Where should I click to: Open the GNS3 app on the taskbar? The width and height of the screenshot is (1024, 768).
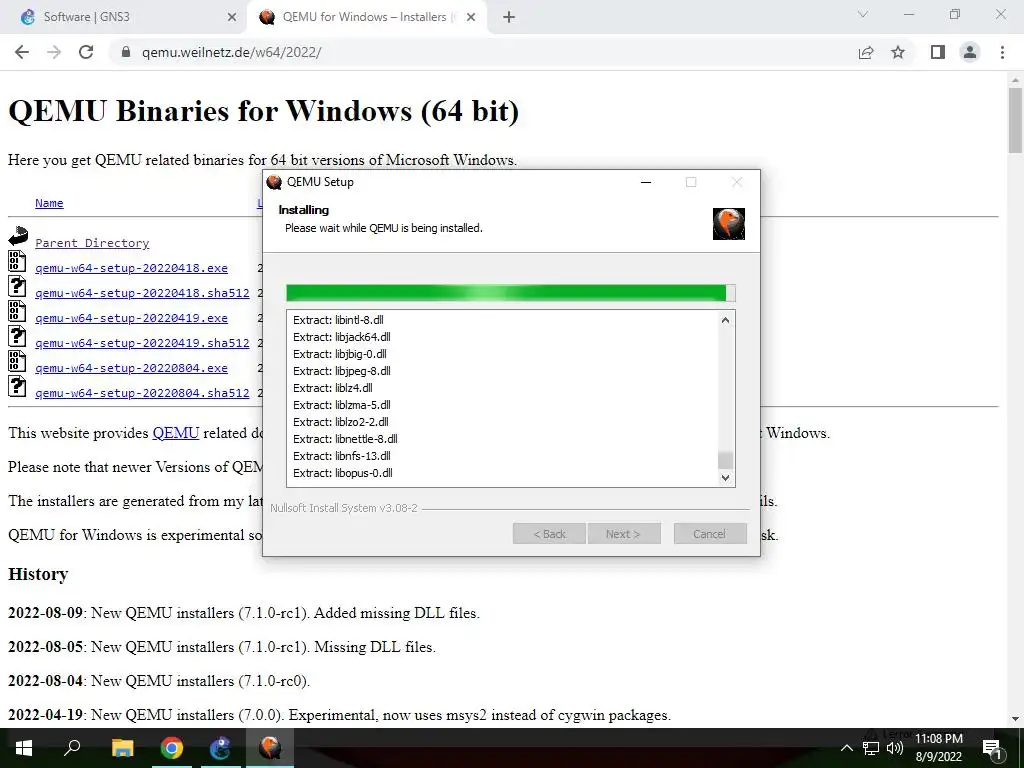221,748
